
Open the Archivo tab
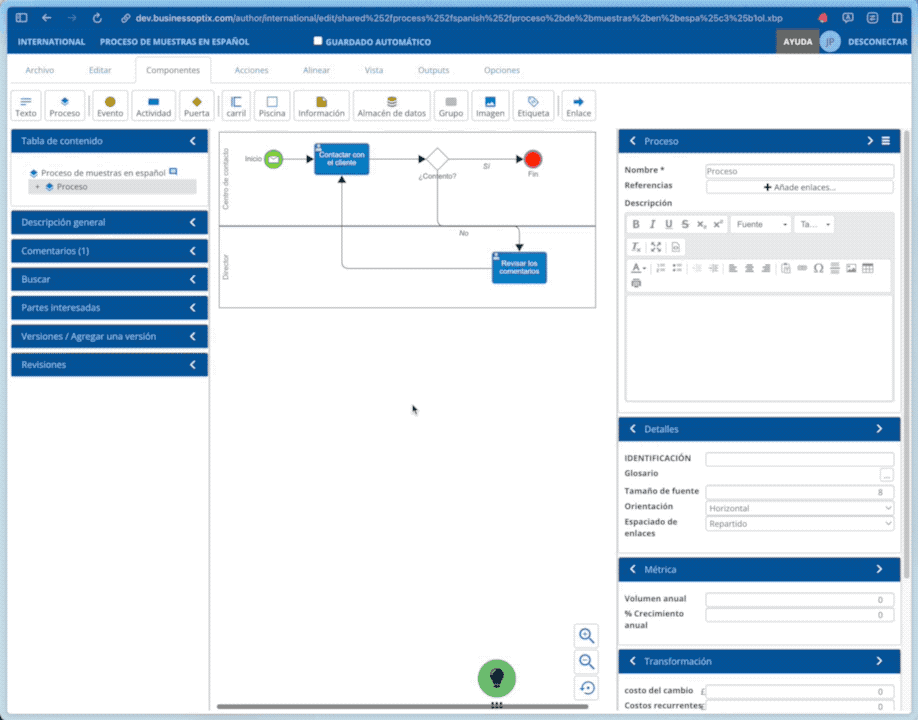tap(40, 70)
